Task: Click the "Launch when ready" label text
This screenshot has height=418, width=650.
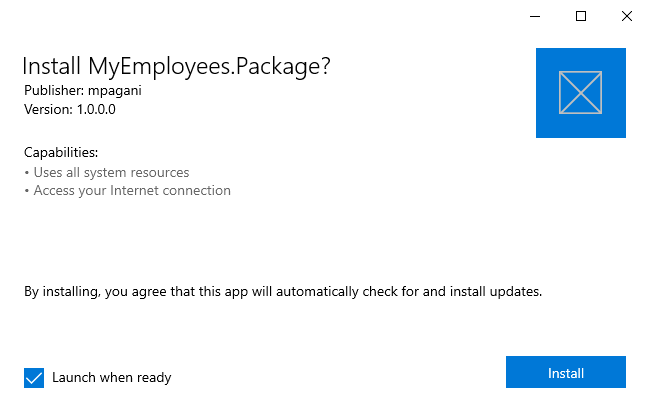Action: [112, 377]
